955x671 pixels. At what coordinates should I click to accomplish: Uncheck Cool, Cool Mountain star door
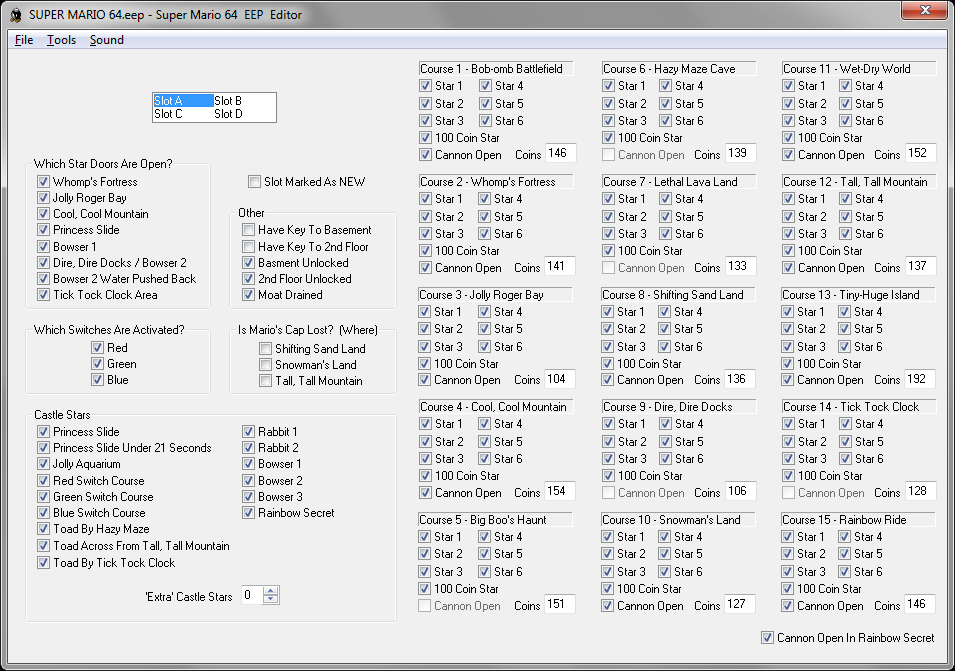click(43, 214)
